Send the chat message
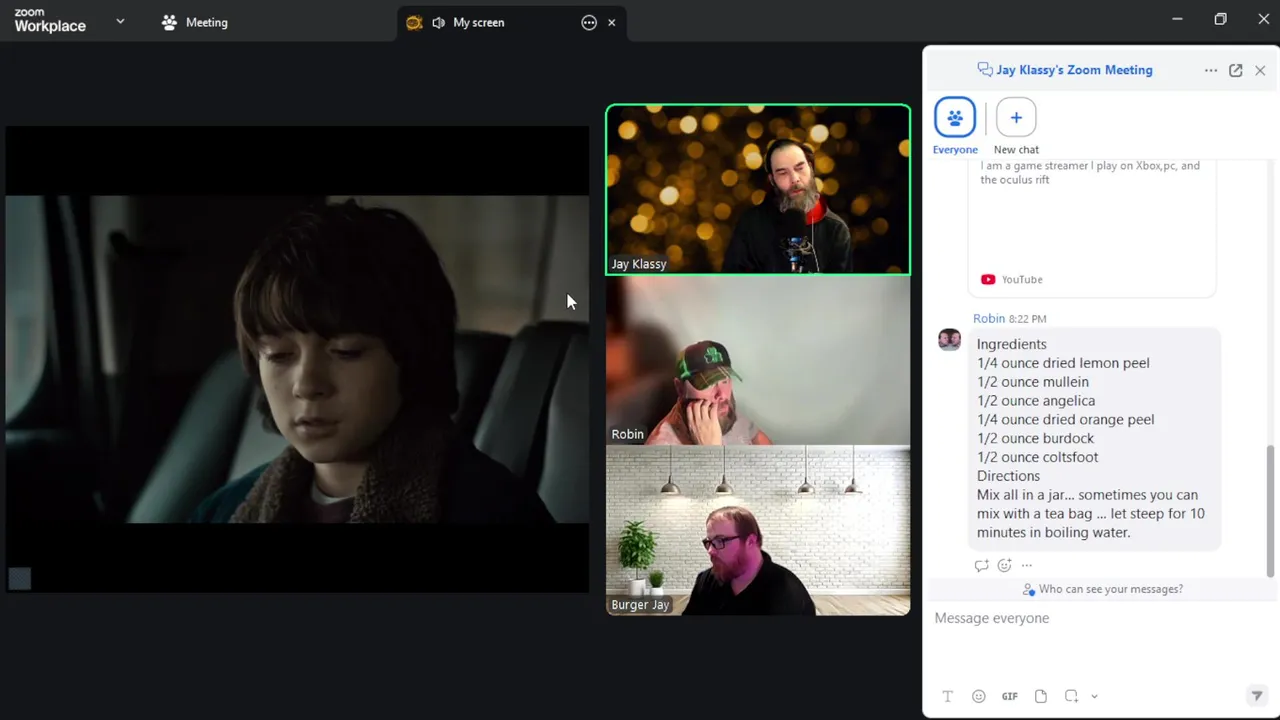 click(1257, 696)
